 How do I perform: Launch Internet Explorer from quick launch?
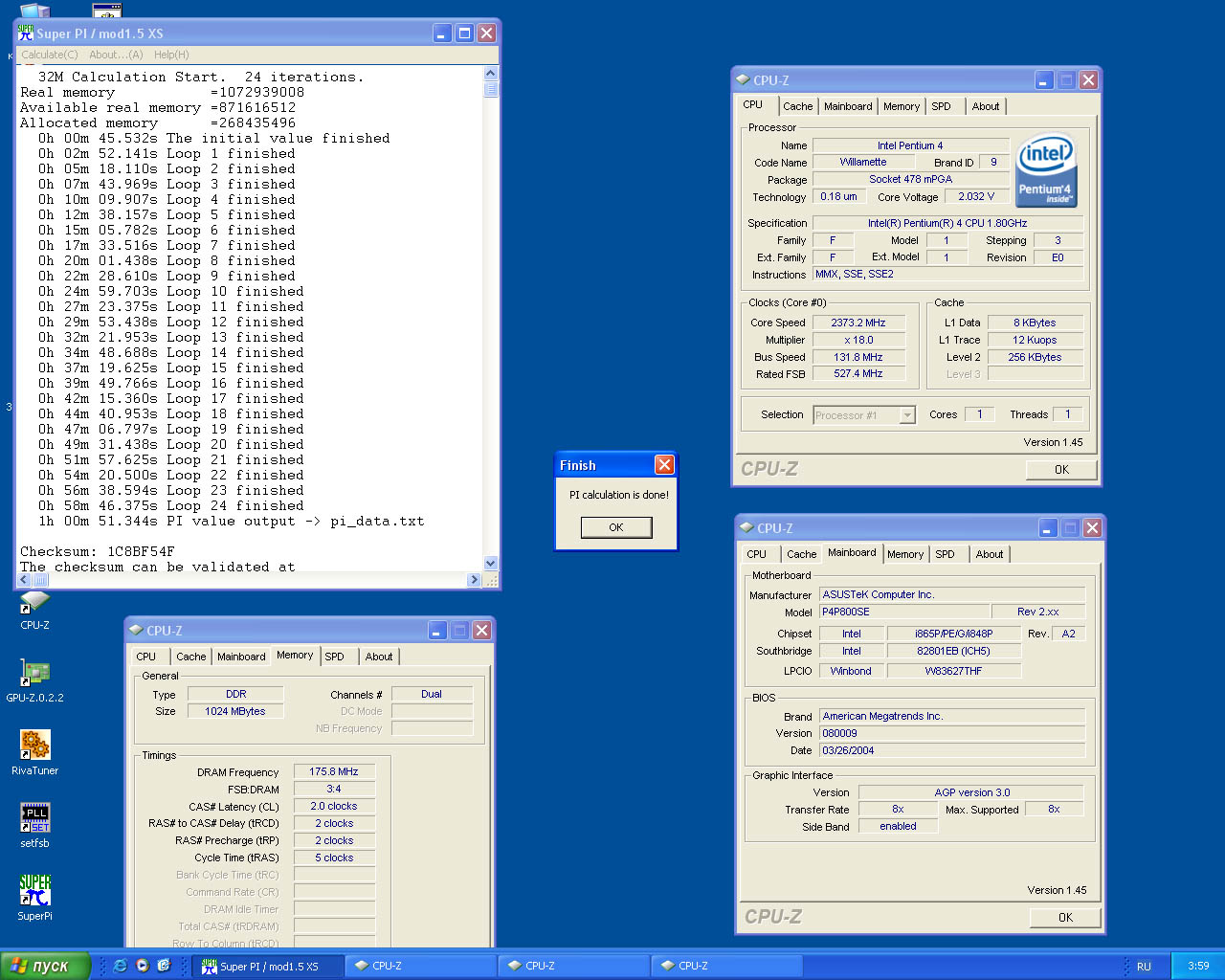(121, 966)
